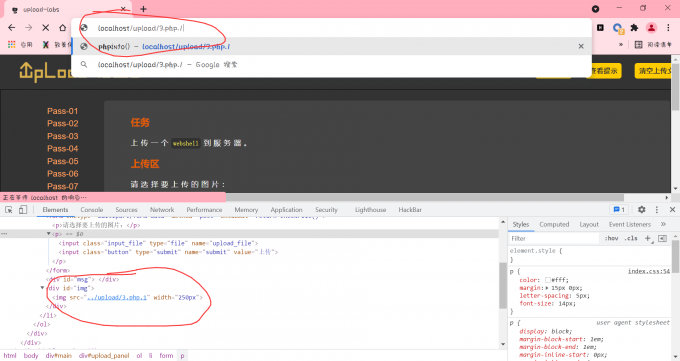
Task: Select the form breadcrumb item
Action: point(166,355)
